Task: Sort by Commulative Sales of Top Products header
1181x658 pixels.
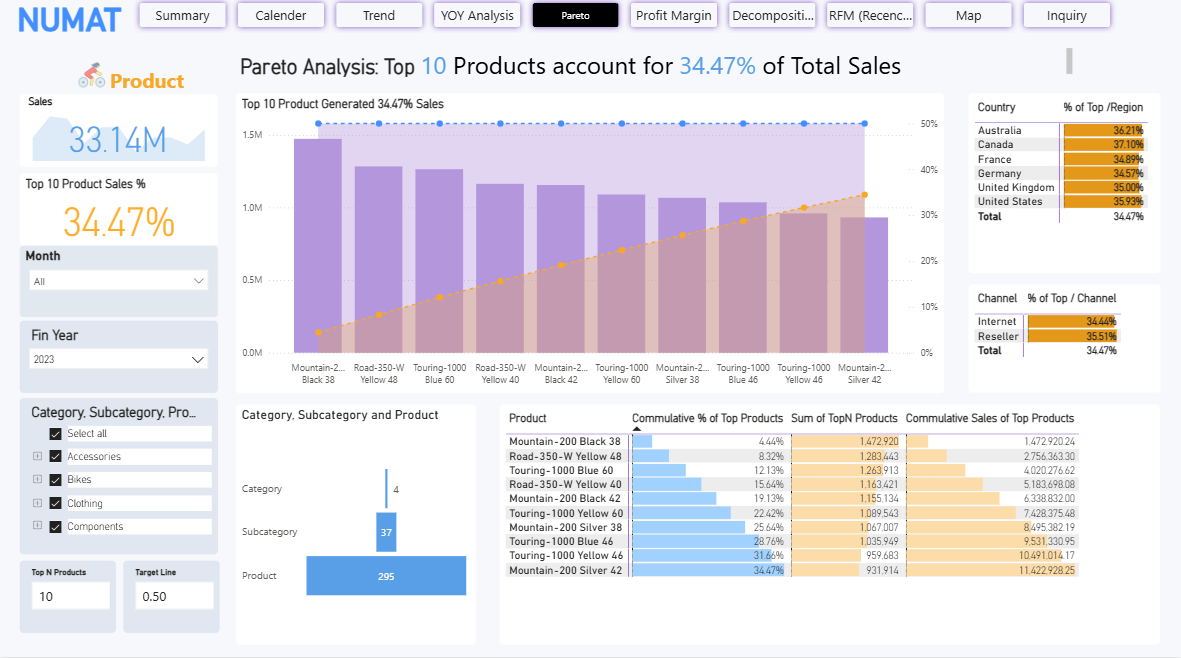Action: click(x=990, y=419)
